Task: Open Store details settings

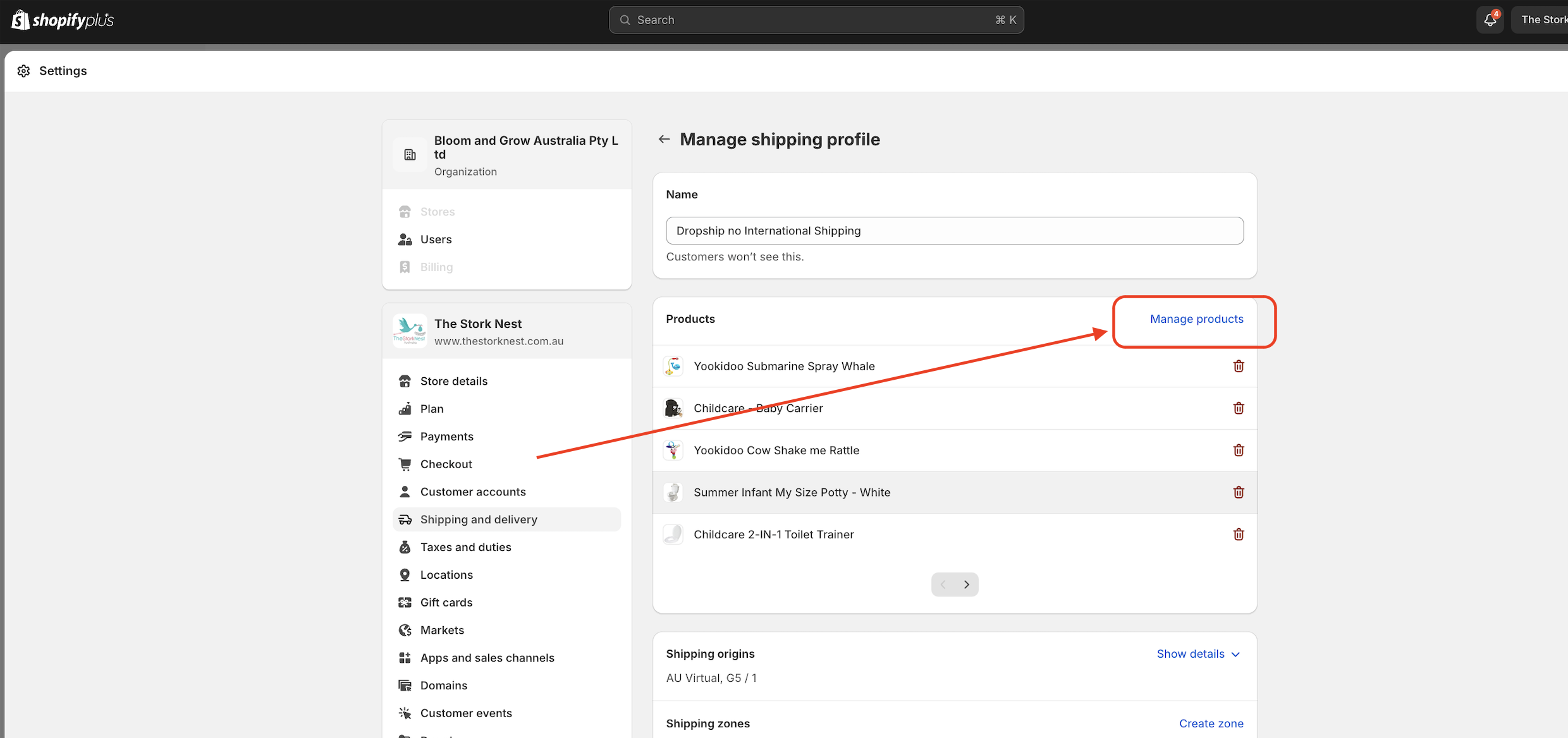Action: 507,381
